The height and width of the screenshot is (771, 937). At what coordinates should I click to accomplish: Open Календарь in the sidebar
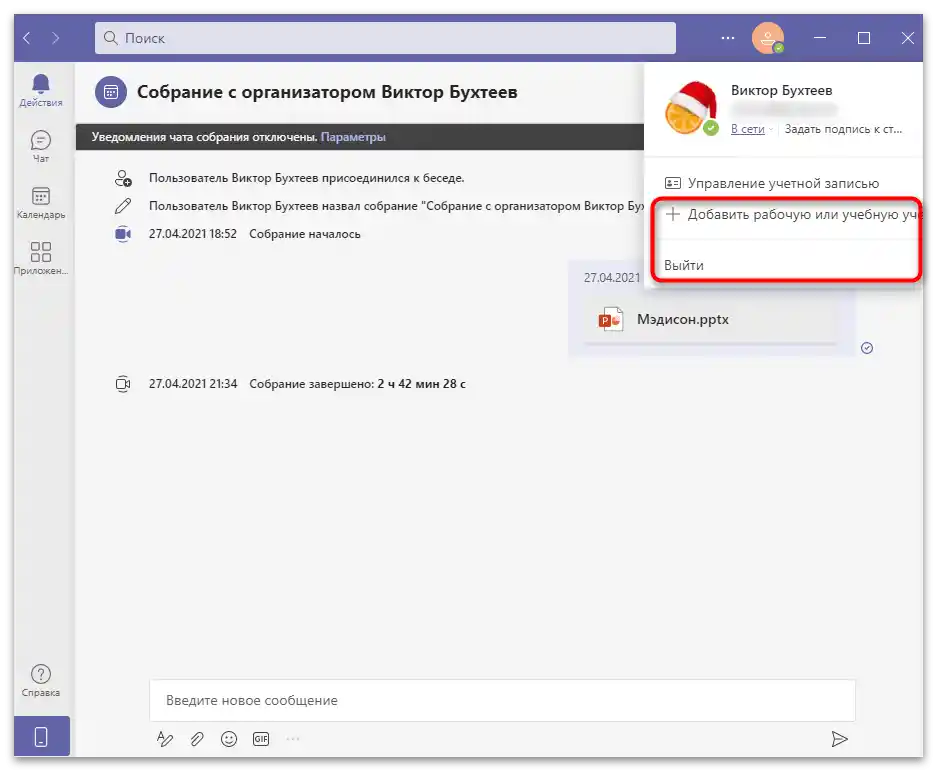point(41,203)
